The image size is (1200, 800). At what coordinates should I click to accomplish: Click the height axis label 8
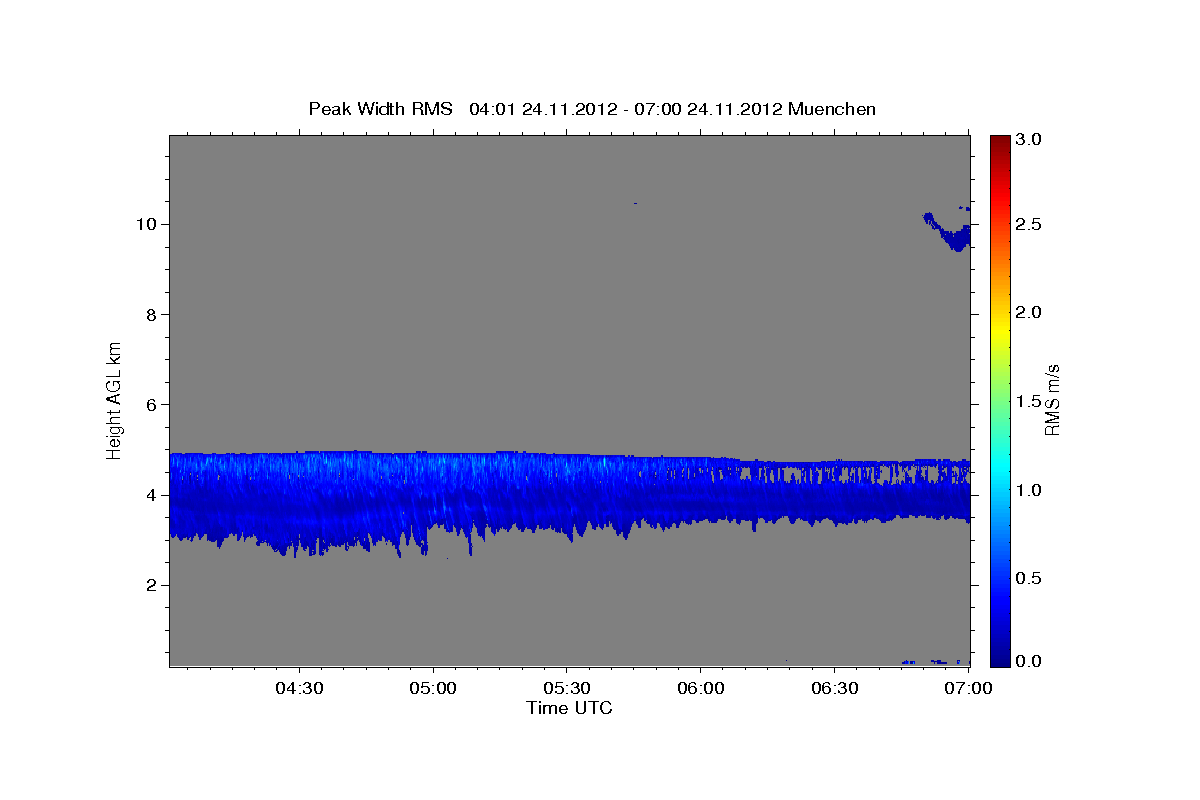click(150, 315)
